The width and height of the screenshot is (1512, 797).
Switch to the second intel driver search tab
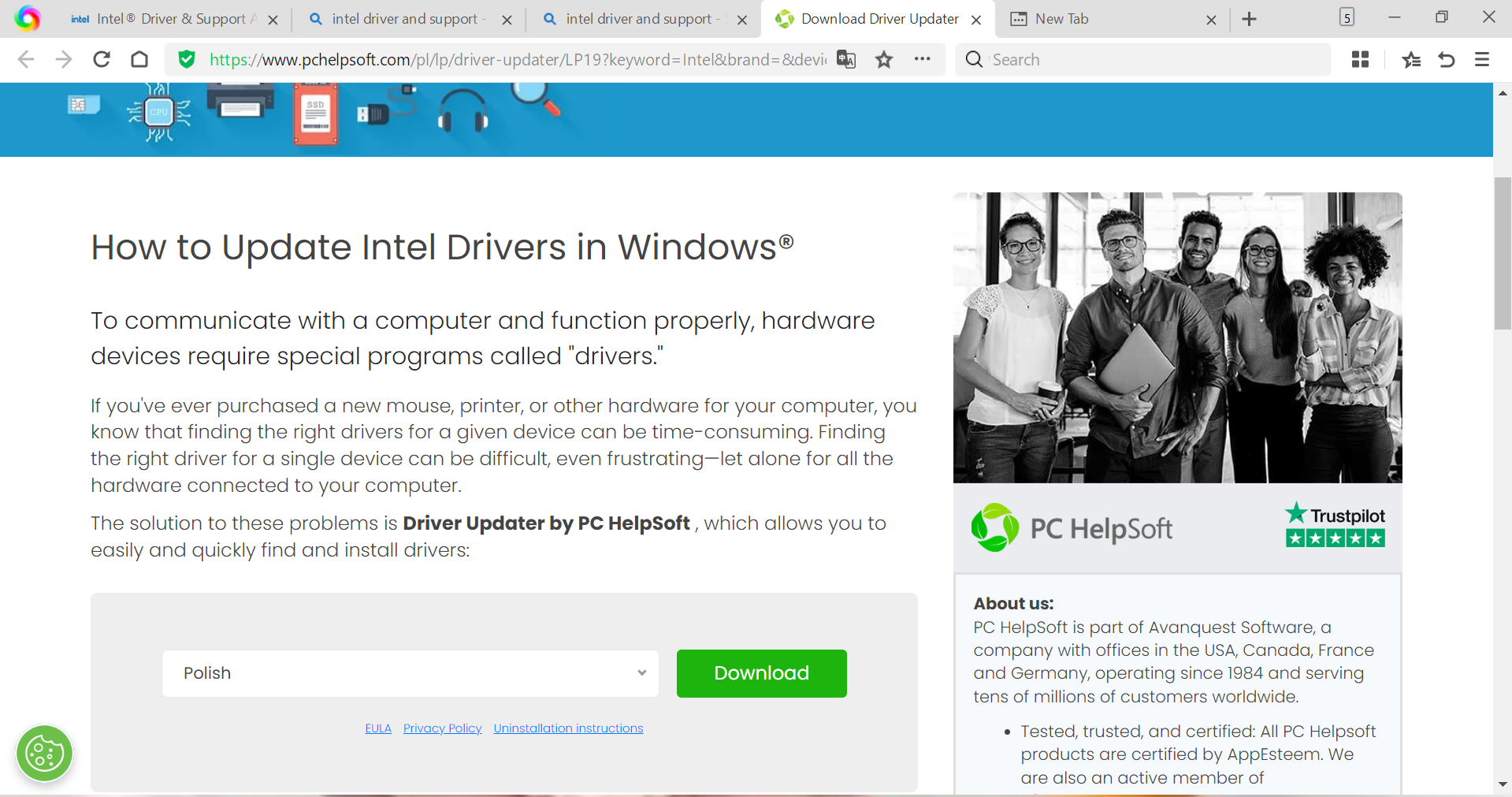pyautogui.click(x=642, y=19)
